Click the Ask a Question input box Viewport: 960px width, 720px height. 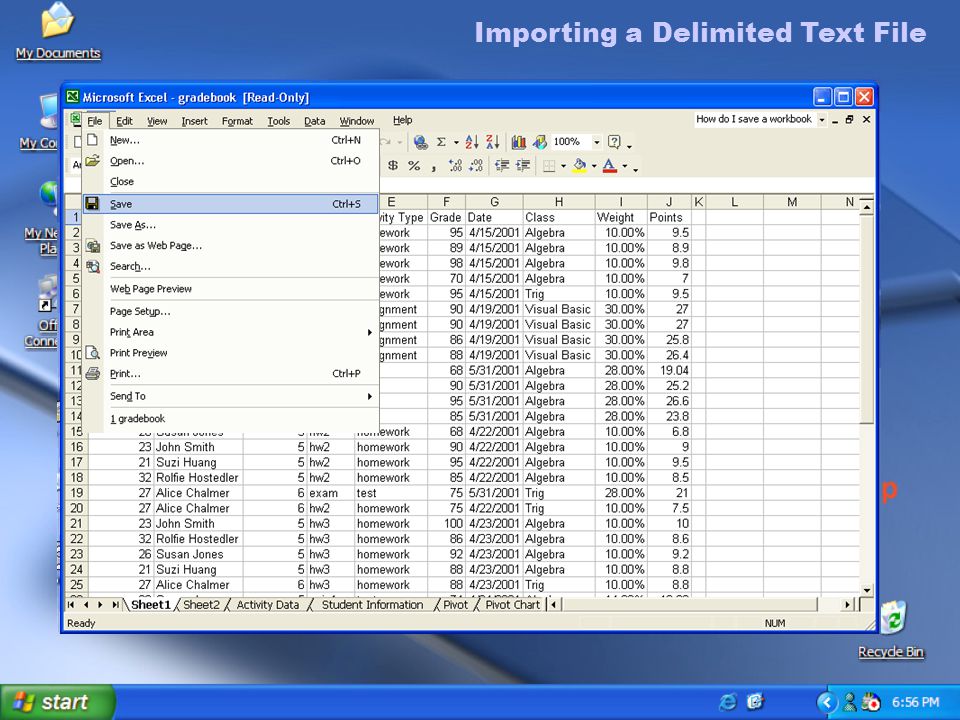coord(754,119)
